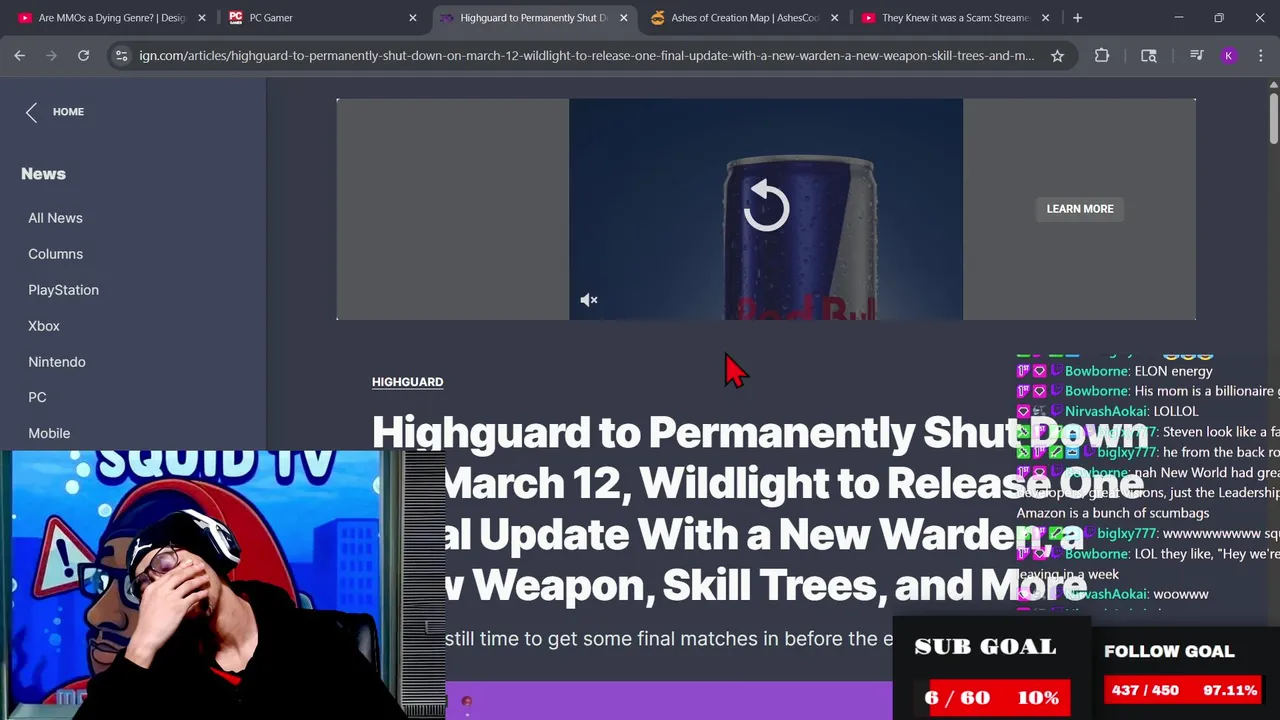Open a new browser tab

tap(1077, 18)
